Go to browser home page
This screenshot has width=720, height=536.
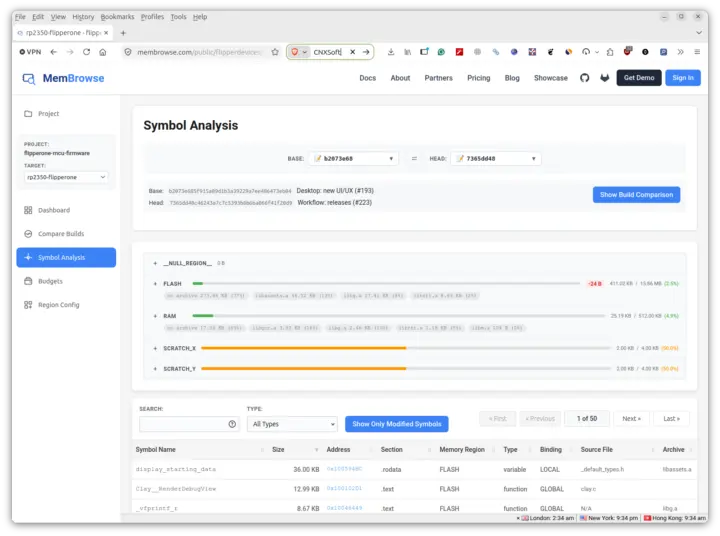coord(103,52)
